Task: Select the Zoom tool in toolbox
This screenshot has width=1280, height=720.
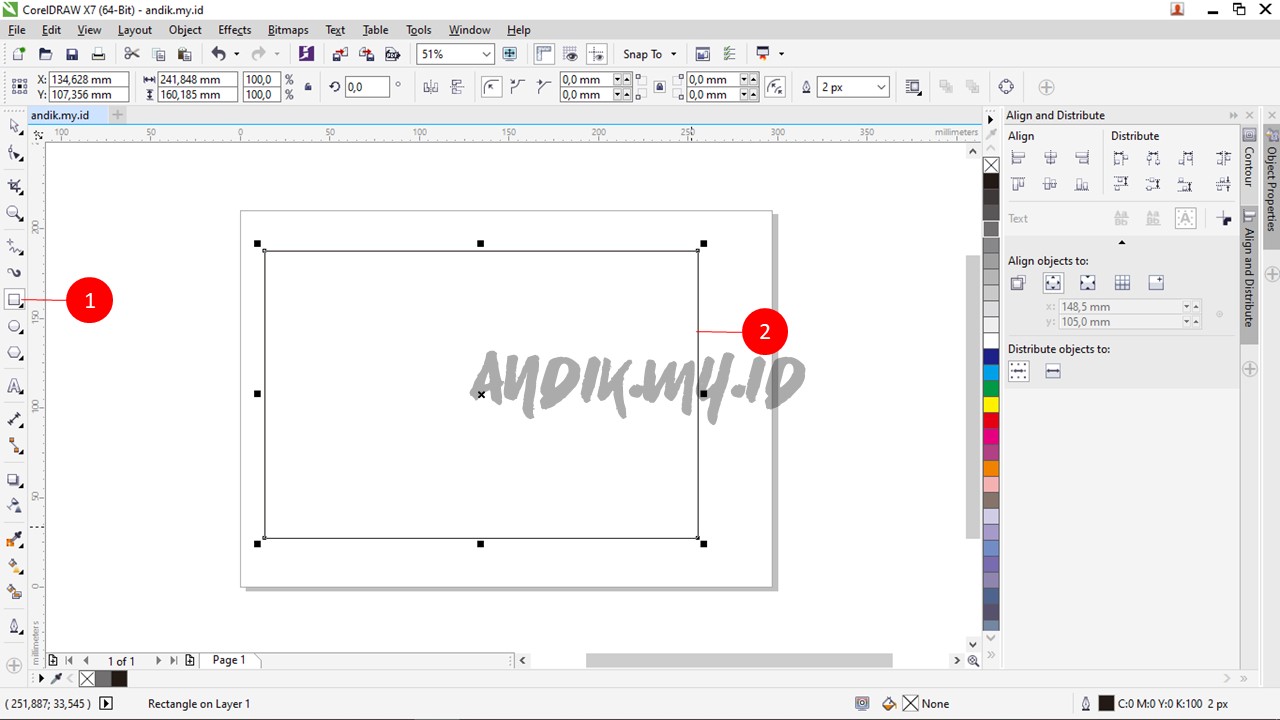Action: click(x=14, y=213)
